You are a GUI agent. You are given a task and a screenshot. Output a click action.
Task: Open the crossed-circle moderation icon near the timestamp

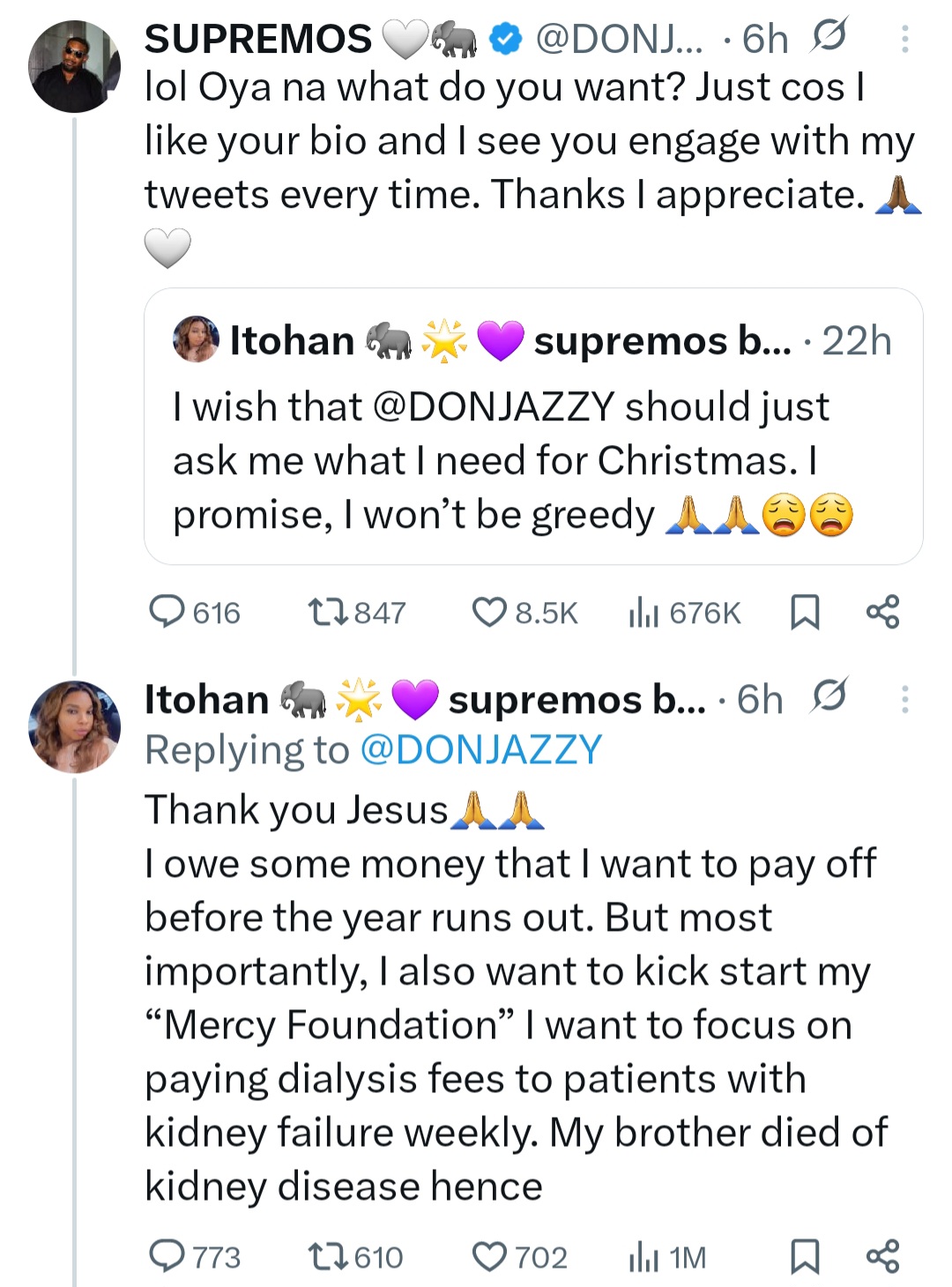828,37
